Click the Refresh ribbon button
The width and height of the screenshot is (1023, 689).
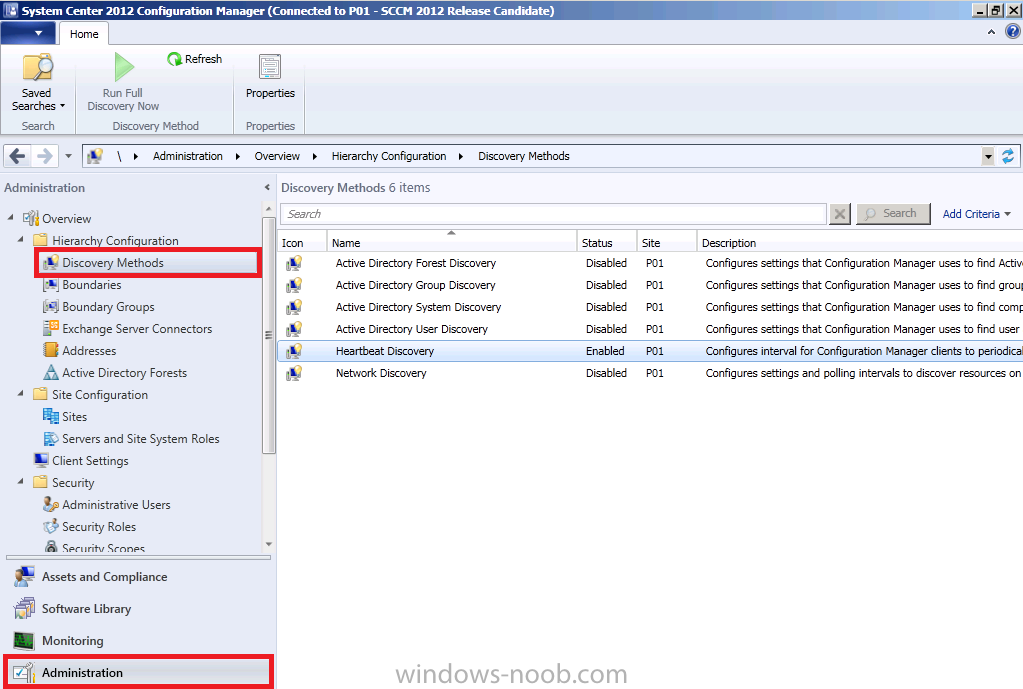click(194, 59)
